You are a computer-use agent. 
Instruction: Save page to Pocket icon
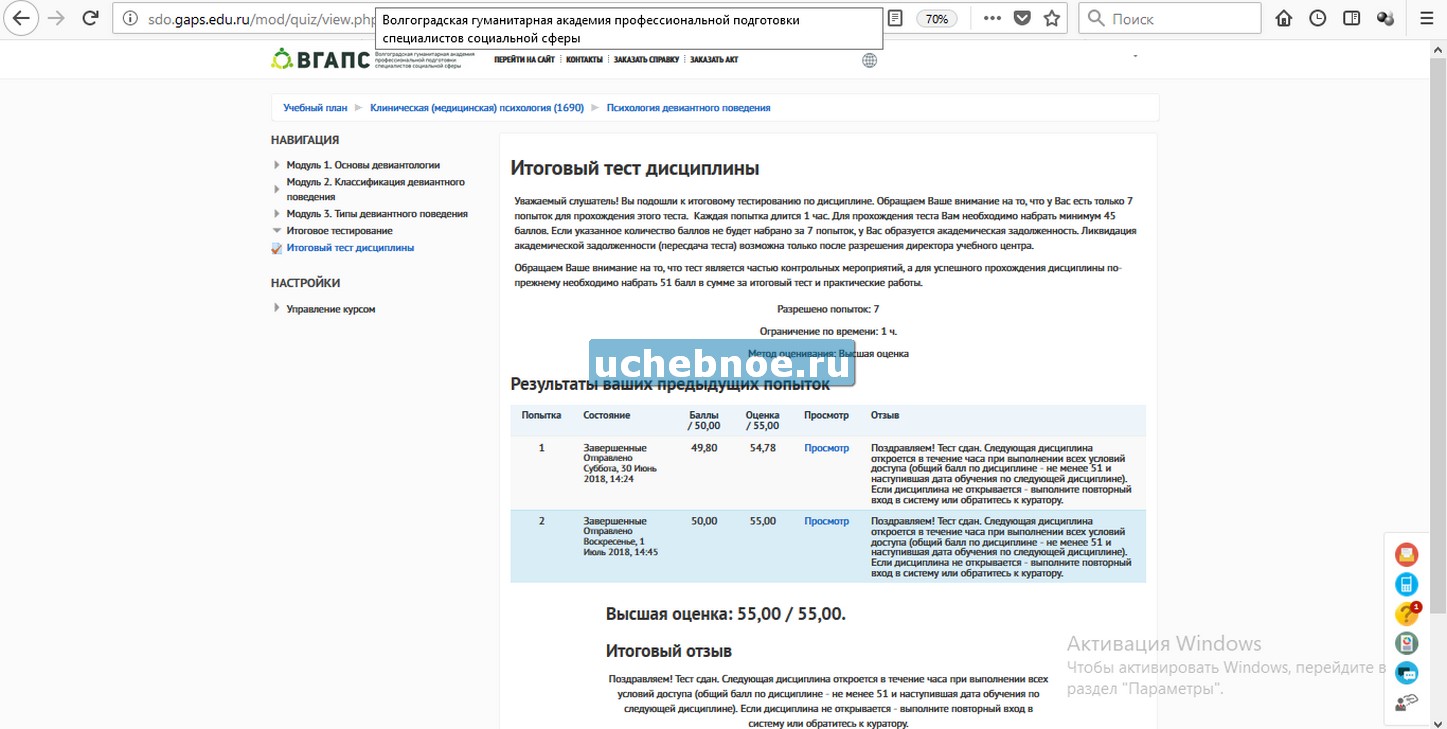(x=1022, y=18)
